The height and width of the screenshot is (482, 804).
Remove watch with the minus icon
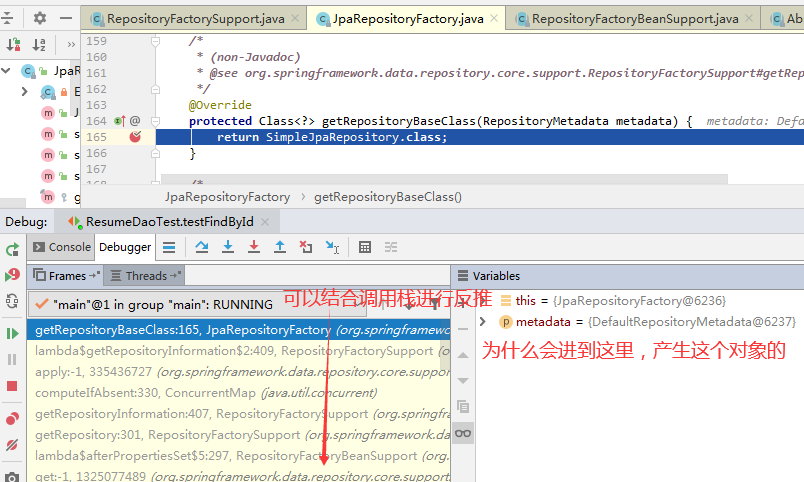(x=463, y=329)
